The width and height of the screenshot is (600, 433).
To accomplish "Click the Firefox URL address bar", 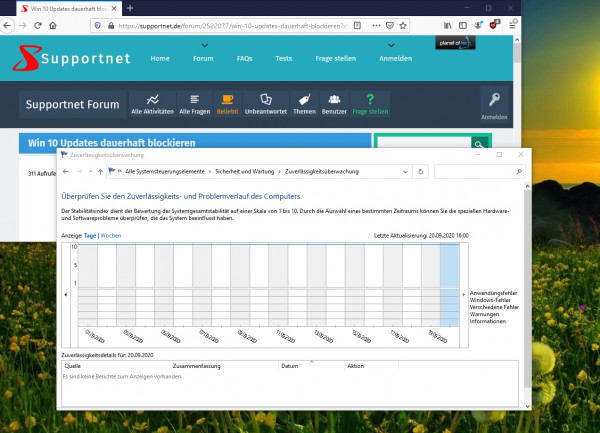I will coord(232,26).
